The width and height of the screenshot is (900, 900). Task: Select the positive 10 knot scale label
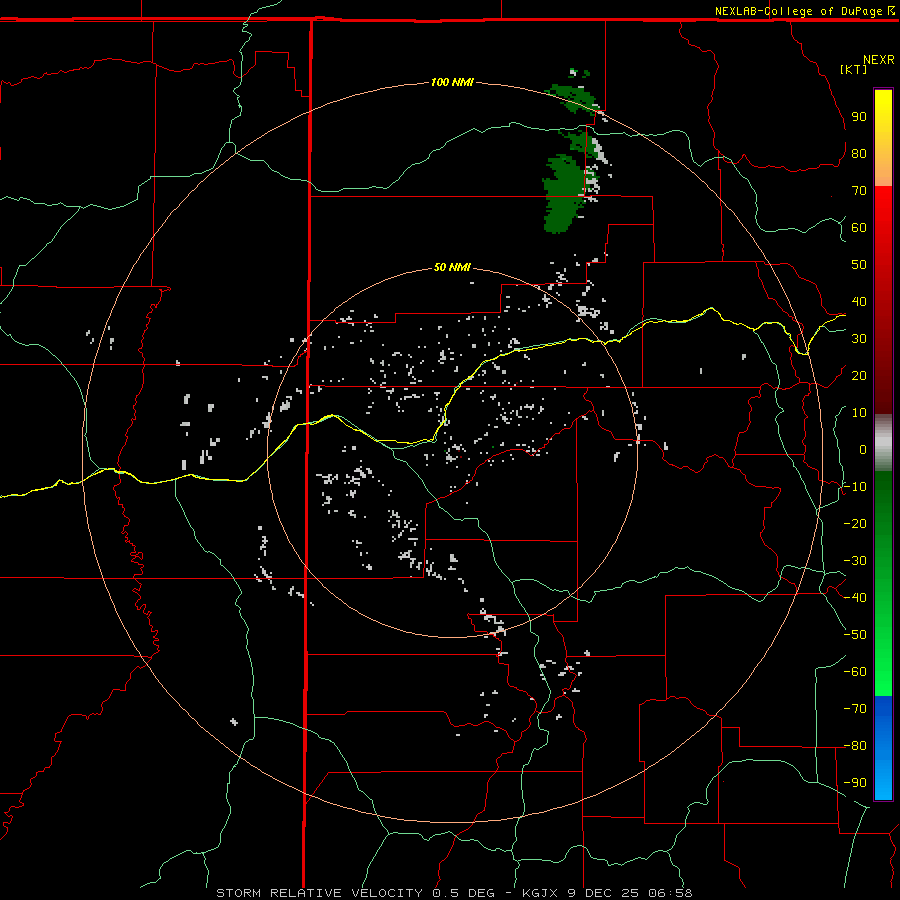[859, 413]
